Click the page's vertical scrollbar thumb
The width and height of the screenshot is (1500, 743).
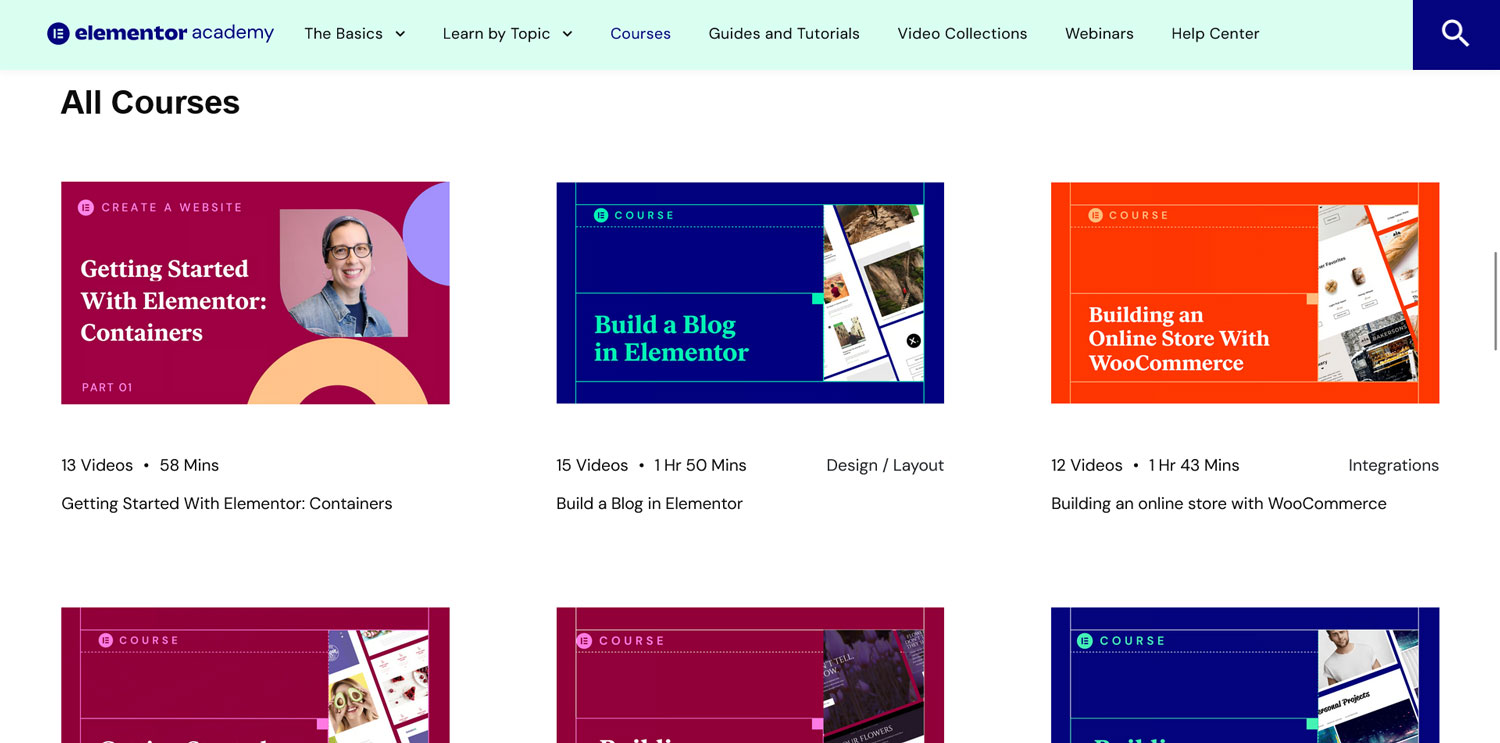pyautogui.click(x=1495, y=300)
